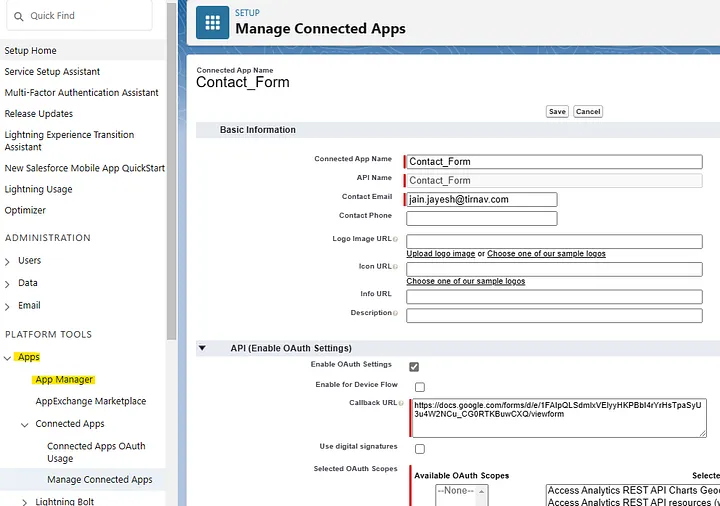Open AppExchange Marketplace

point(90,401)
